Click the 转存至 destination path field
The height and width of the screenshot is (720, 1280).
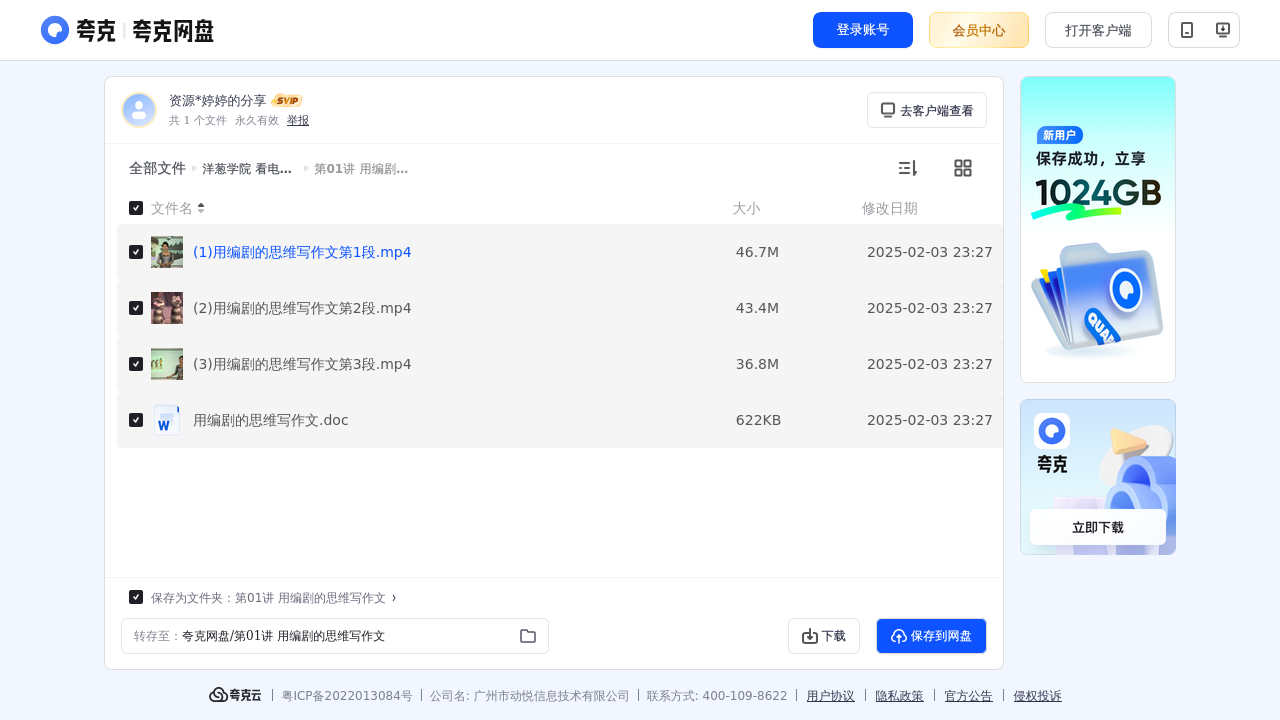[x=335, y=636]
